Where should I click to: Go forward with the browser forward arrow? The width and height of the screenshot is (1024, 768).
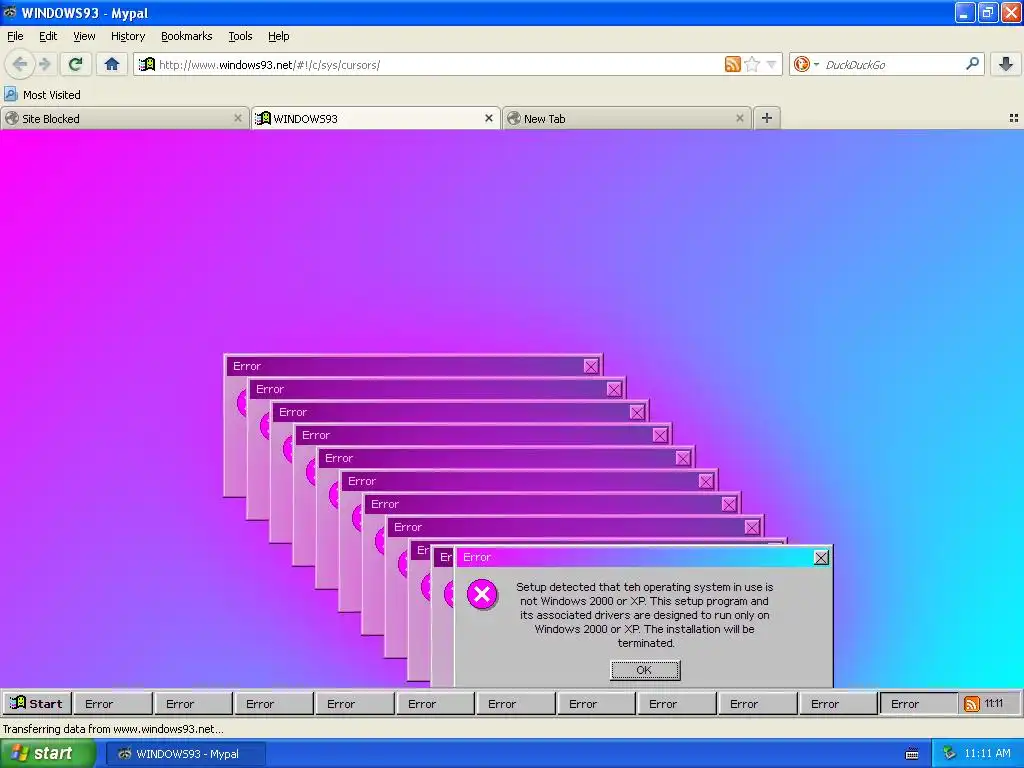click(x=45, y=64)
